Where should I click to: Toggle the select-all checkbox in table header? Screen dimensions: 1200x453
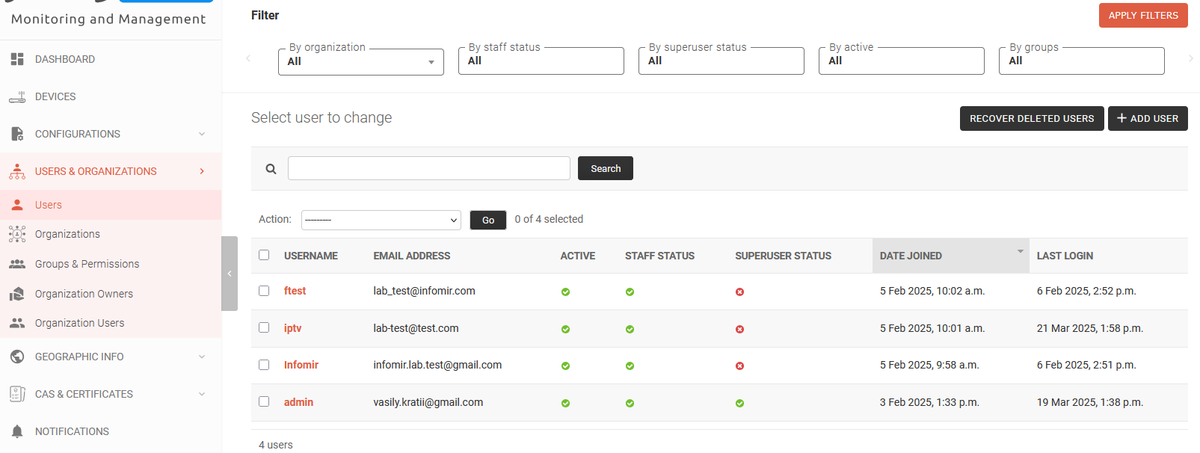(264, 255)
